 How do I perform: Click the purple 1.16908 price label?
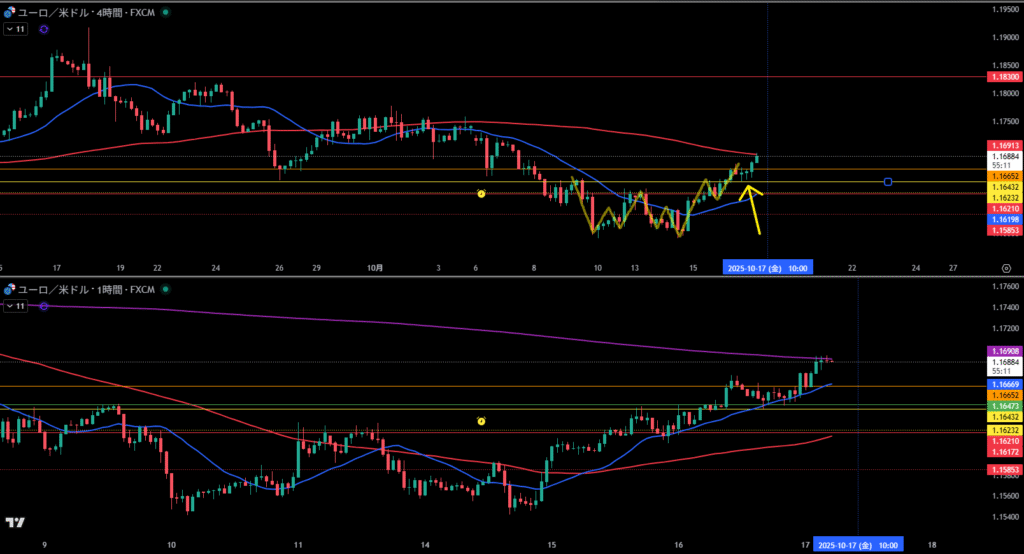(x=1003, y=352)
